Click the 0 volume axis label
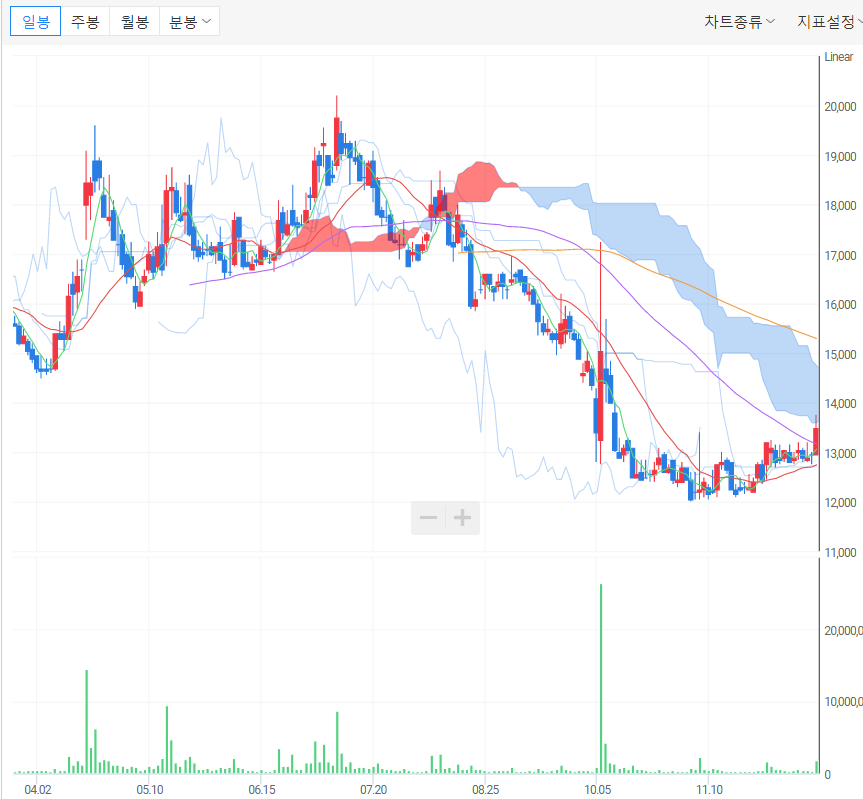 (x=827, y=775)
